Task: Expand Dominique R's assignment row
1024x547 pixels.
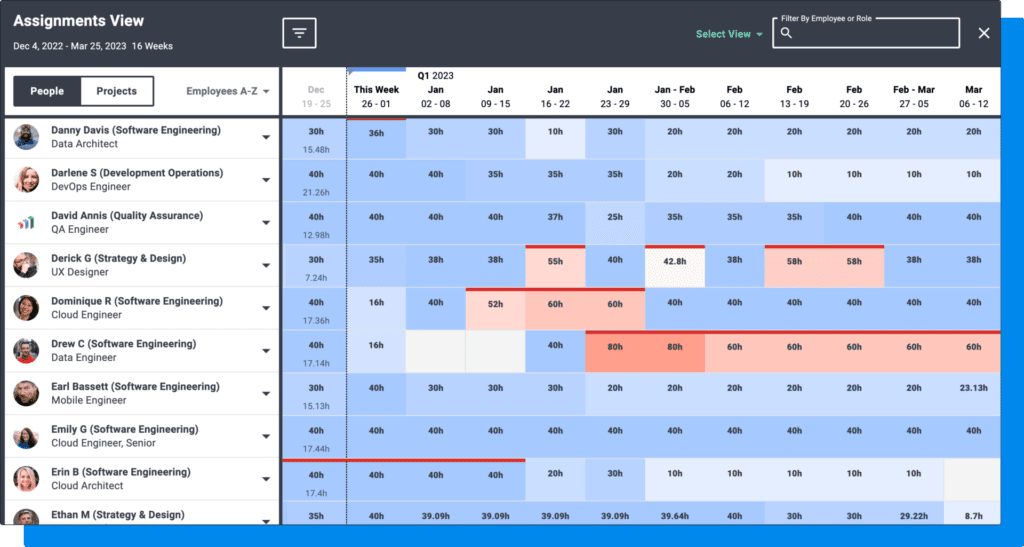Action: 266,308
